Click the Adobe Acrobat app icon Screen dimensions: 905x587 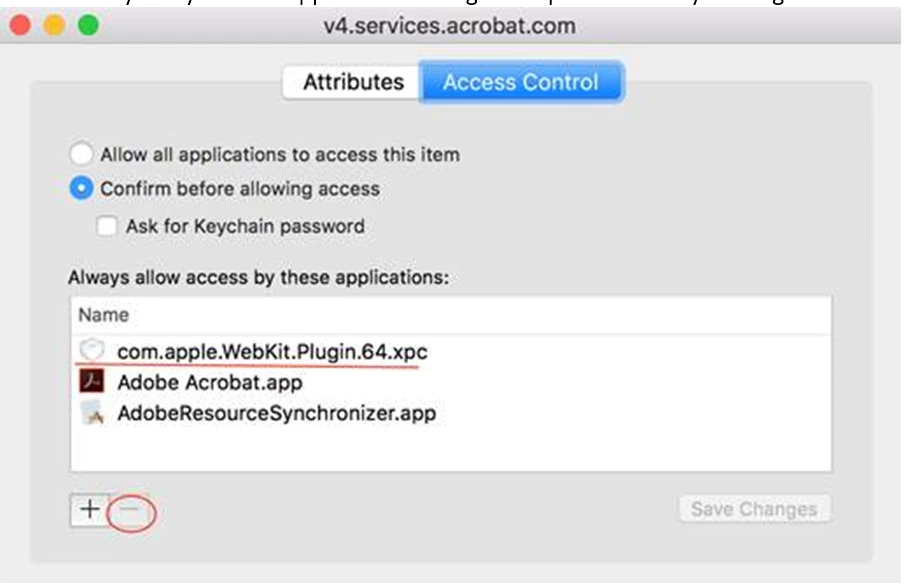point(92,382)
